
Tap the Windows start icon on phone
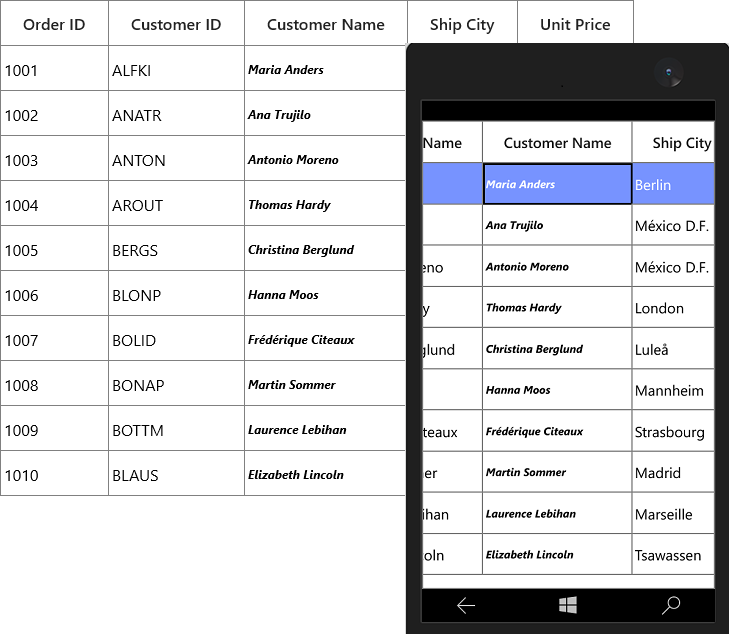pos(568,605)
